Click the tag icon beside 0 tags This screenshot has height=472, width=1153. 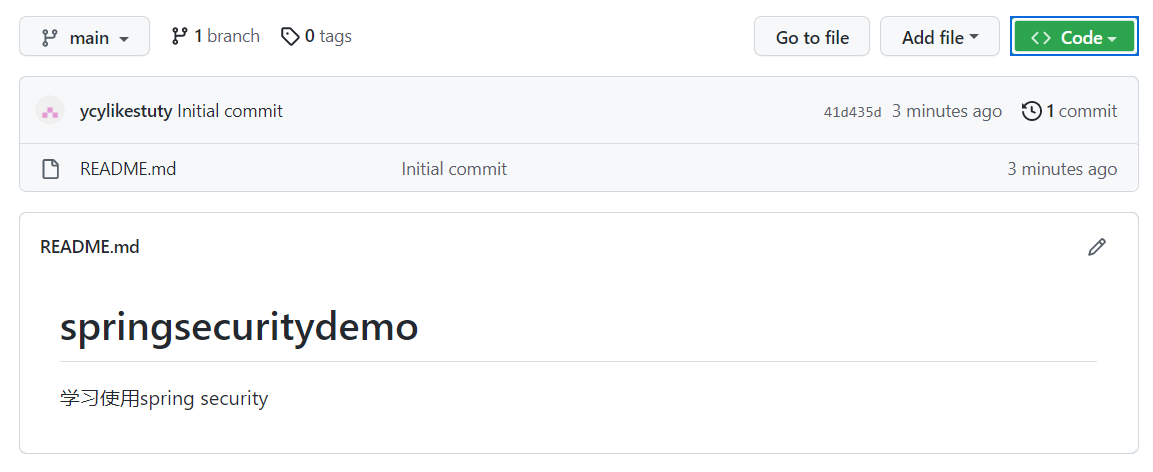pyautogui.click(x=290, y=36)
